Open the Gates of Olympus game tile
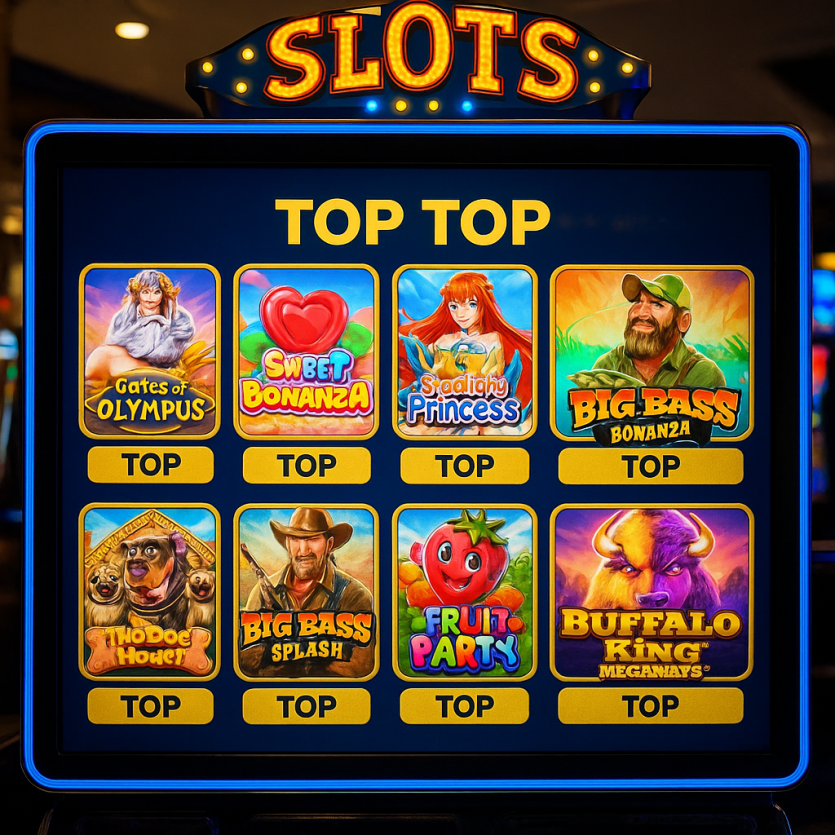 point(150,351)
